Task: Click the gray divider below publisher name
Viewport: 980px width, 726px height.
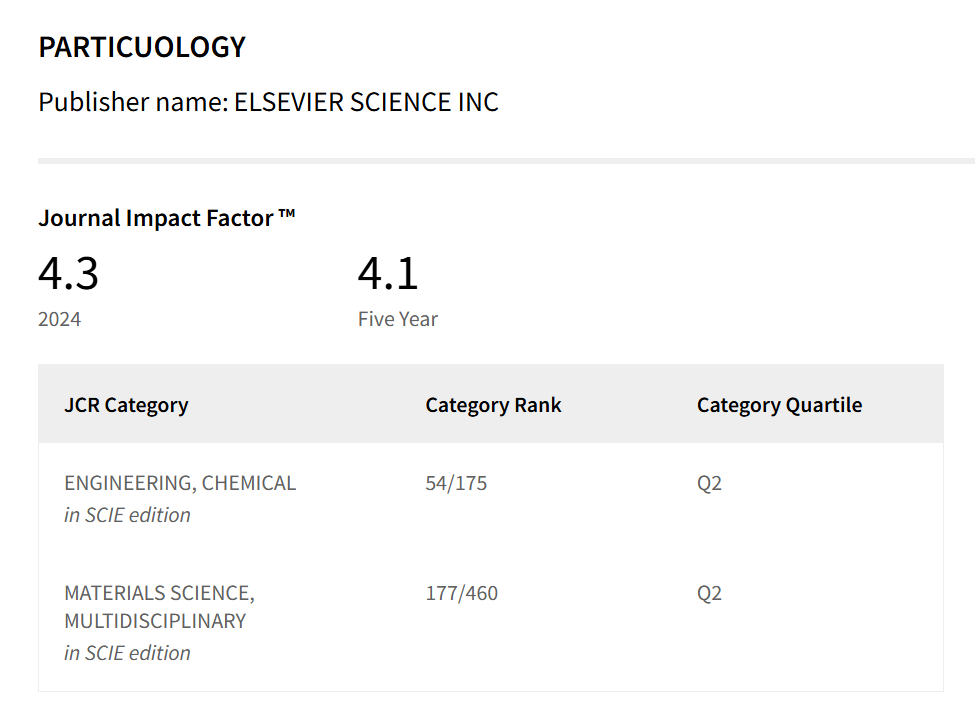Action: pyautogui.click(x=500, y=160)
